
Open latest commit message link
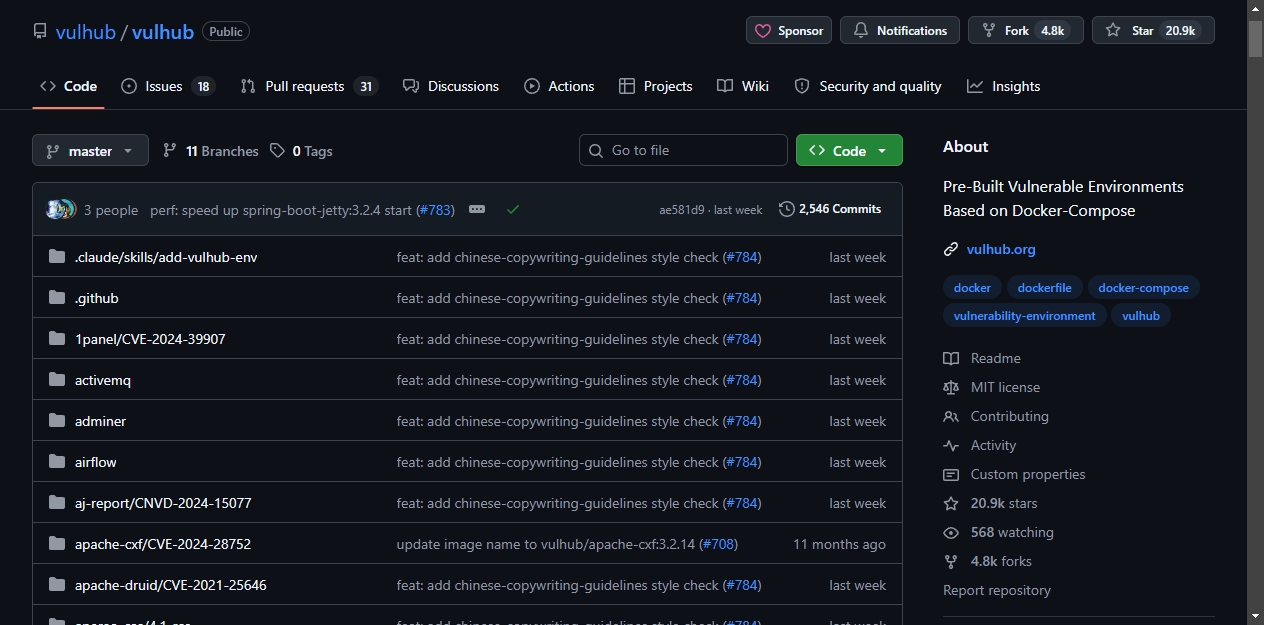[281, 210]
